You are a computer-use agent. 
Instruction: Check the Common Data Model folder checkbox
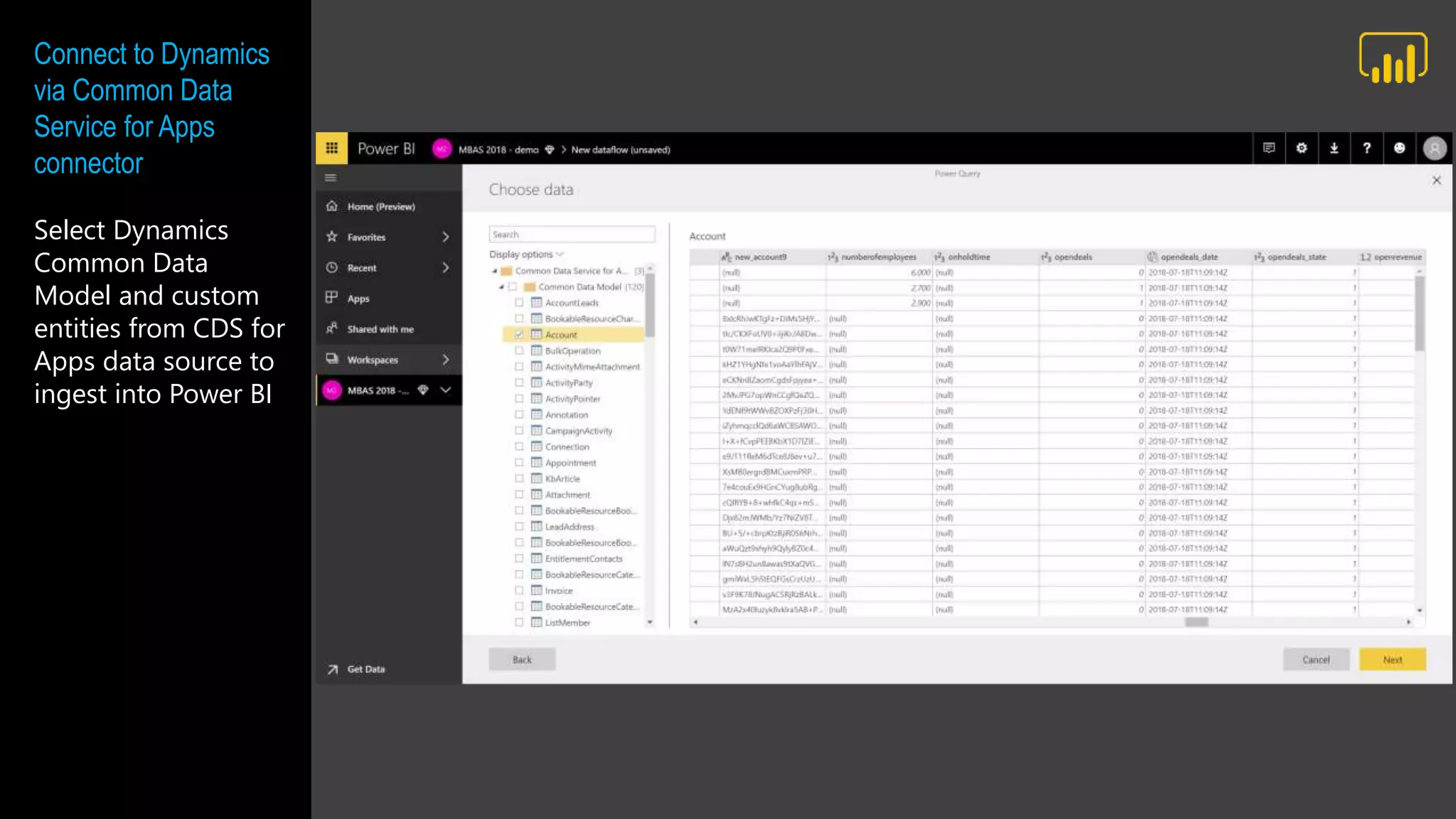tap(513, 287)
